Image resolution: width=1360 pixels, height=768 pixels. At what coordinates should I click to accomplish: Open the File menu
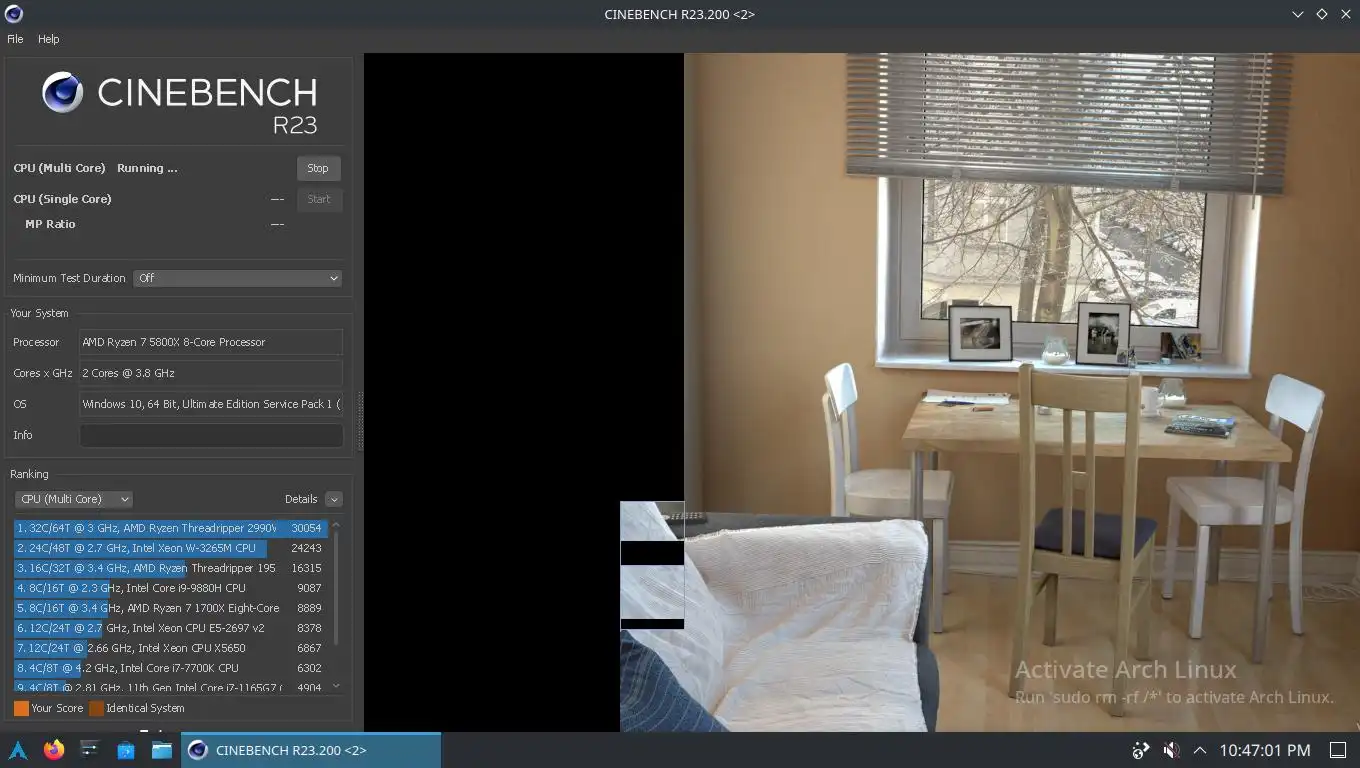(15, 39)
